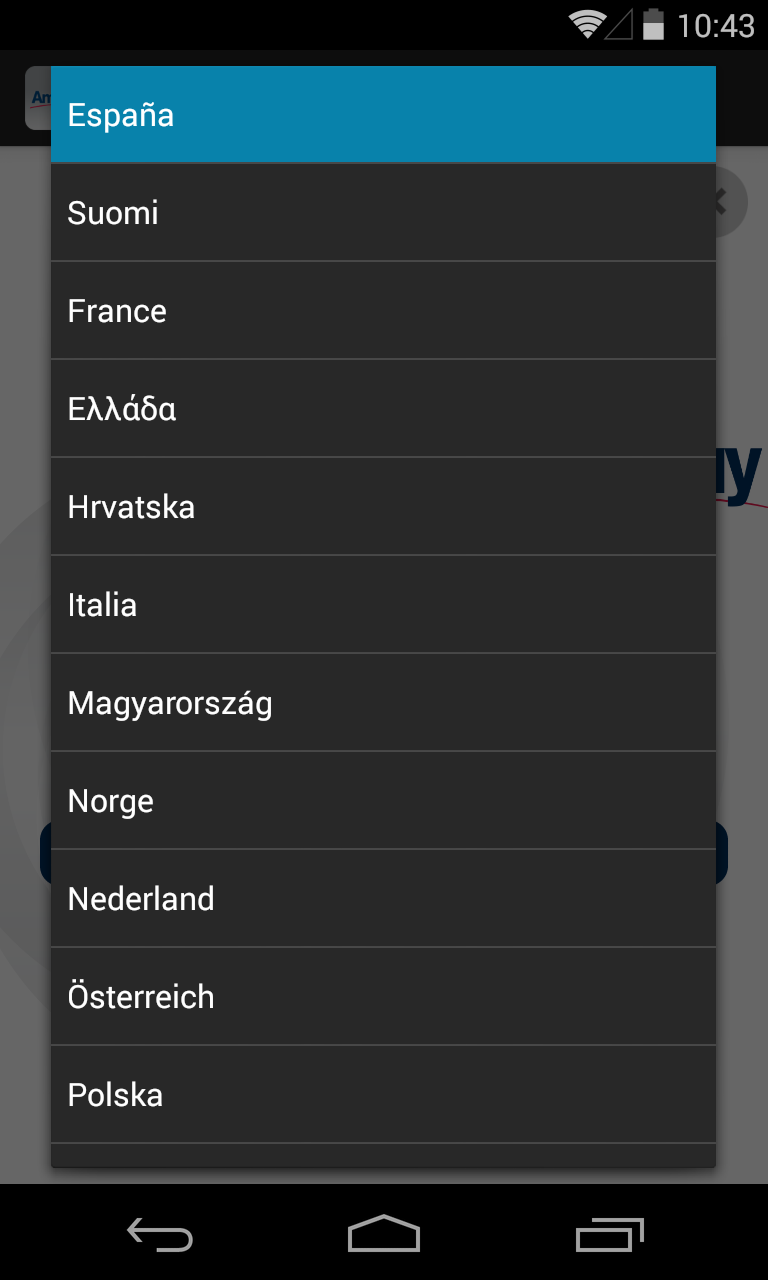Tap the Android home navigation icon

(384, 1234)
